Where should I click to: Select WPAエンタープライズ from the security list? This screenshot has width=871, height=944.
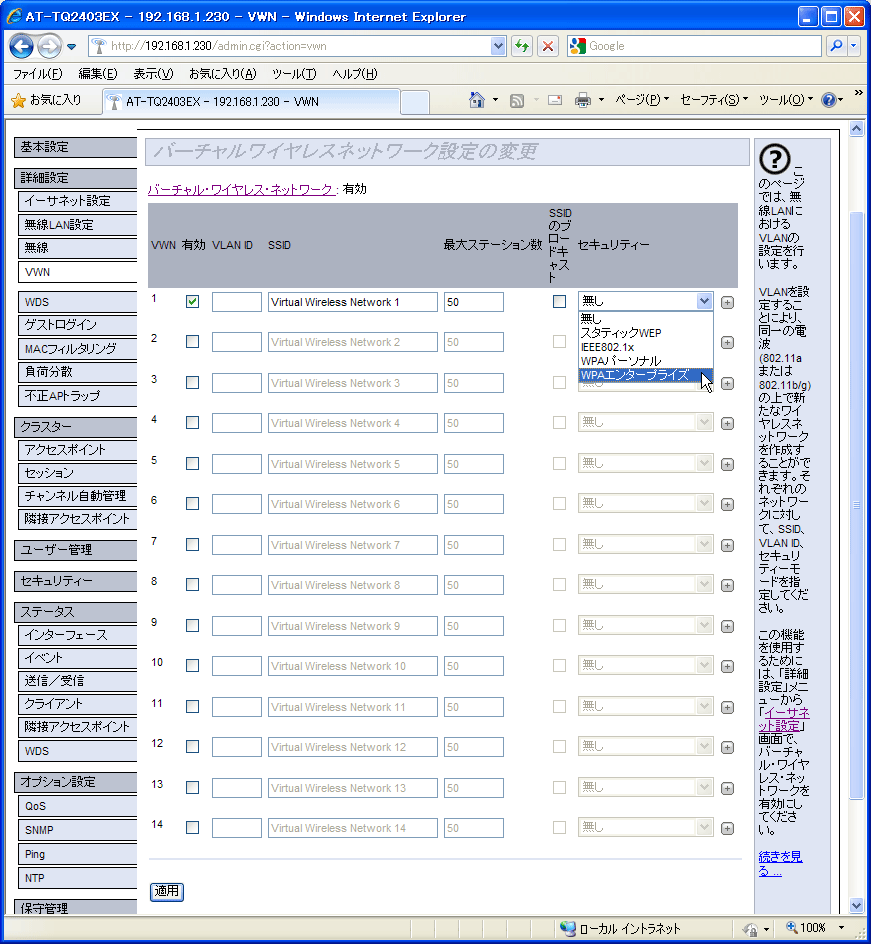click(645, 375)
